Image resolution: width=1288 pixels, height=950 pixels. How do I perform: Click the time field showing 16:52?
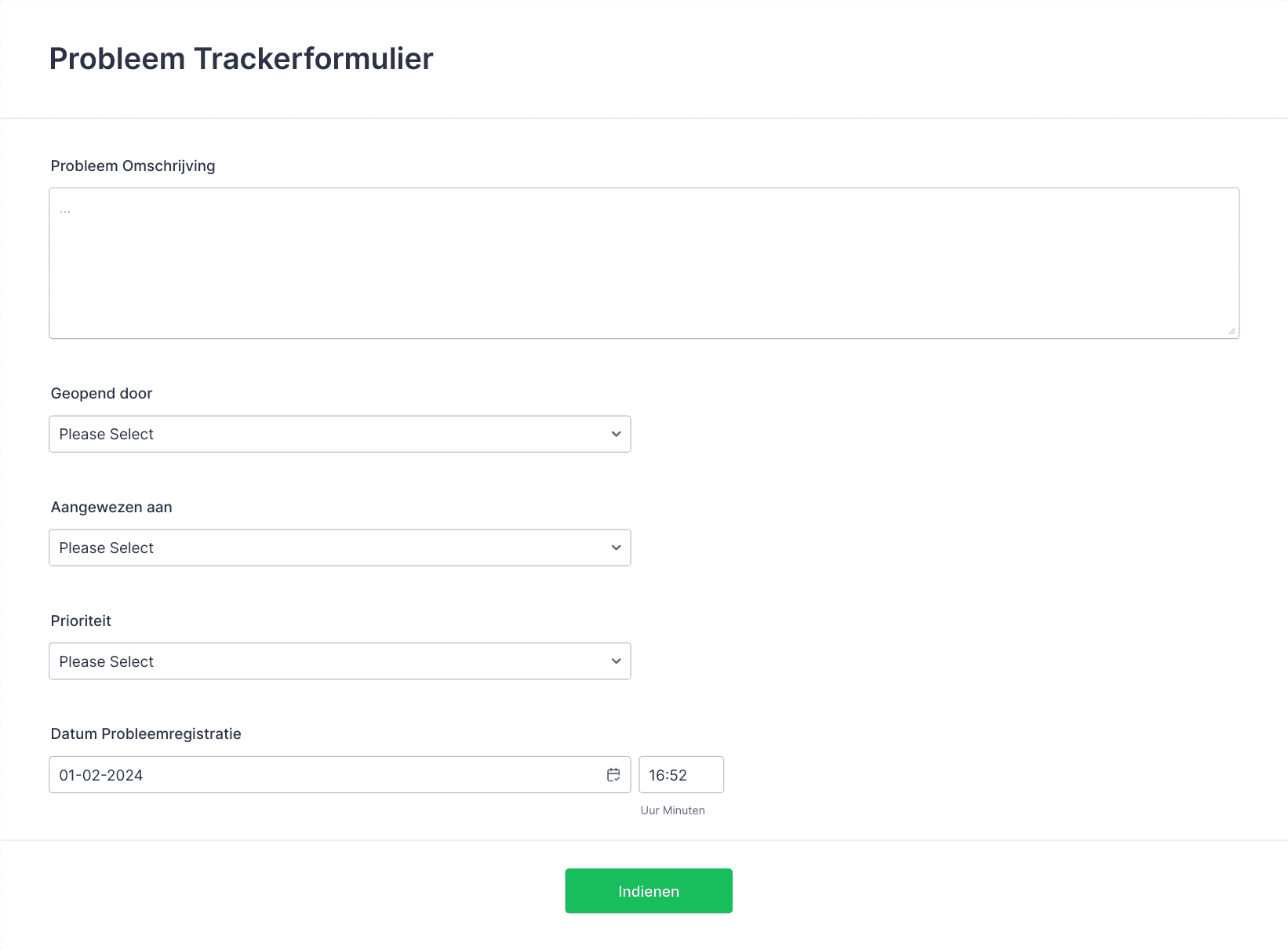[681, 775]
